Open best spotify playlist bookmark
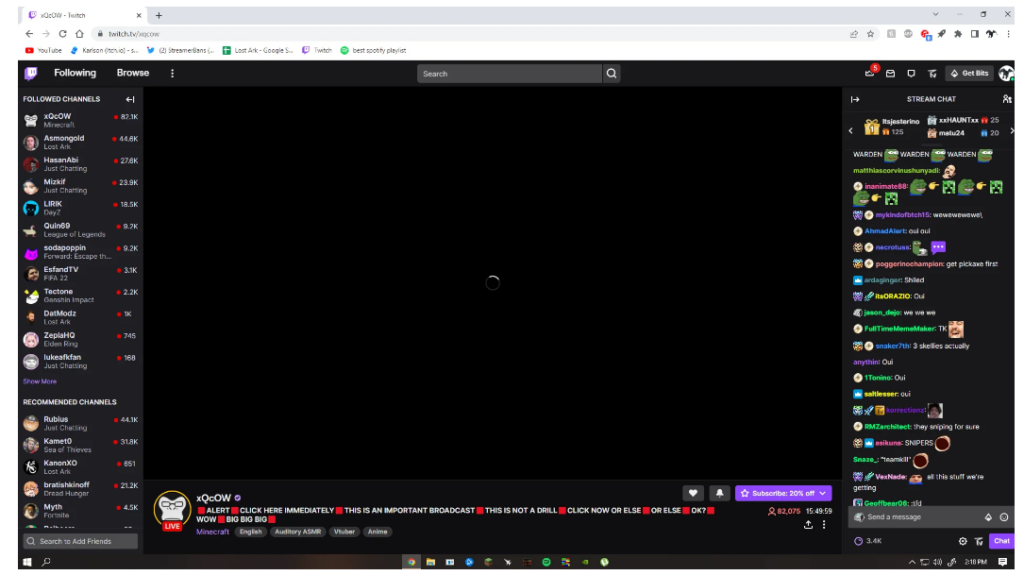Screen dimensions: 1024x575 click(373, 50)
